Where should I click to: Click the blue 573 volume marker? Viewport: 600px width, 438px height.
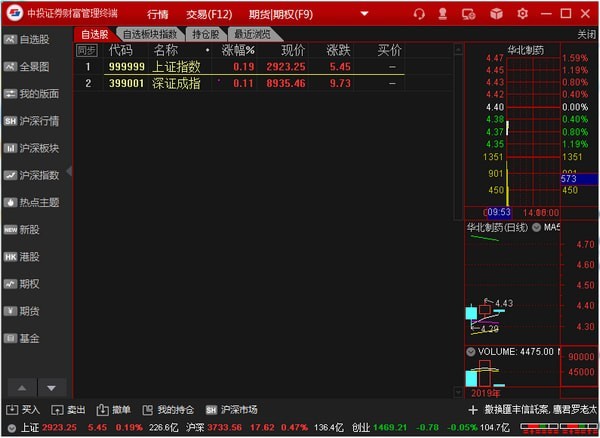pos(580,179)
